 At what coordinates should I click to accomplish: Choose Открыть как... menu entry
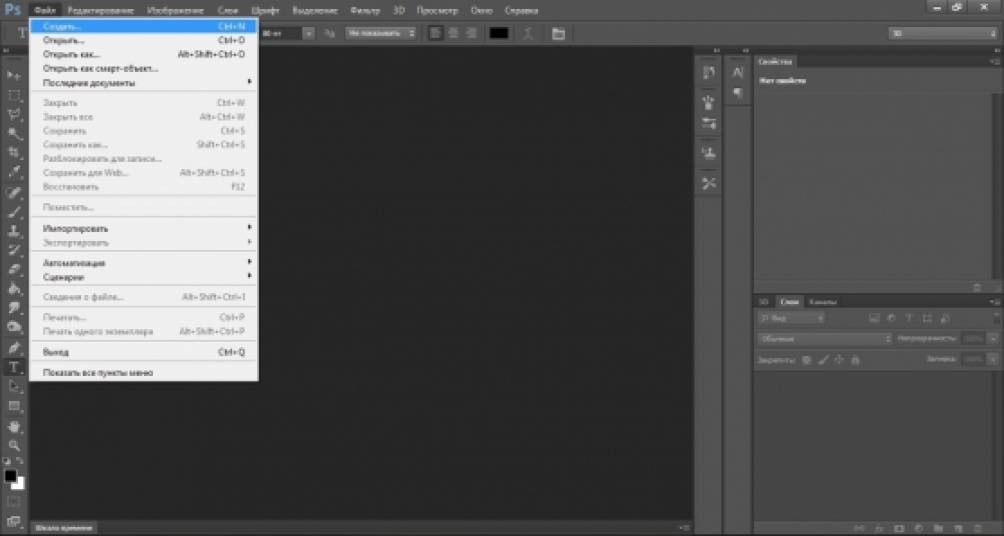click(x=144, y=55)
